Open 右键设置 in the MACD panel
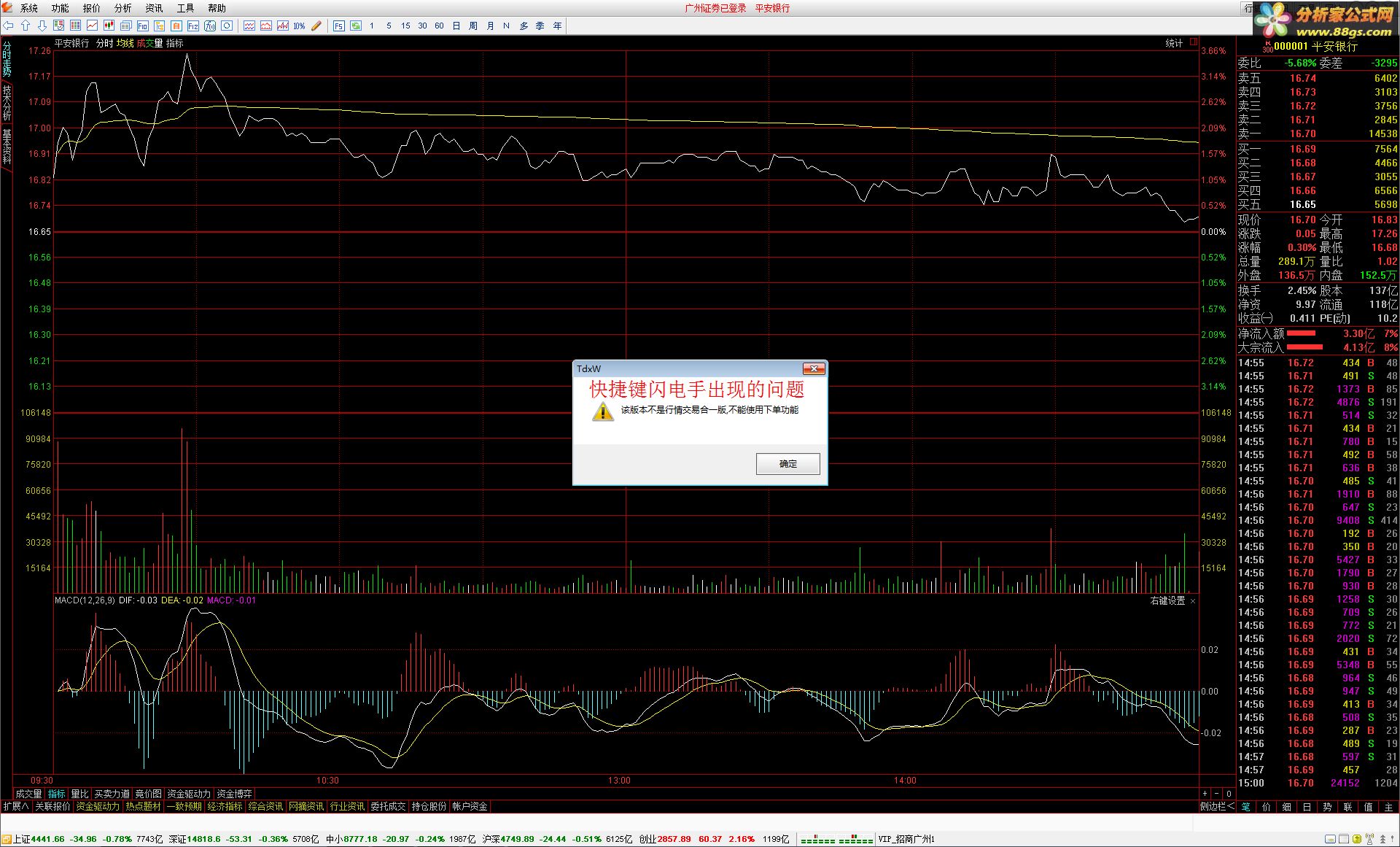The image size is (1400, 847). pyautogui.click(x=1167, y=601)
